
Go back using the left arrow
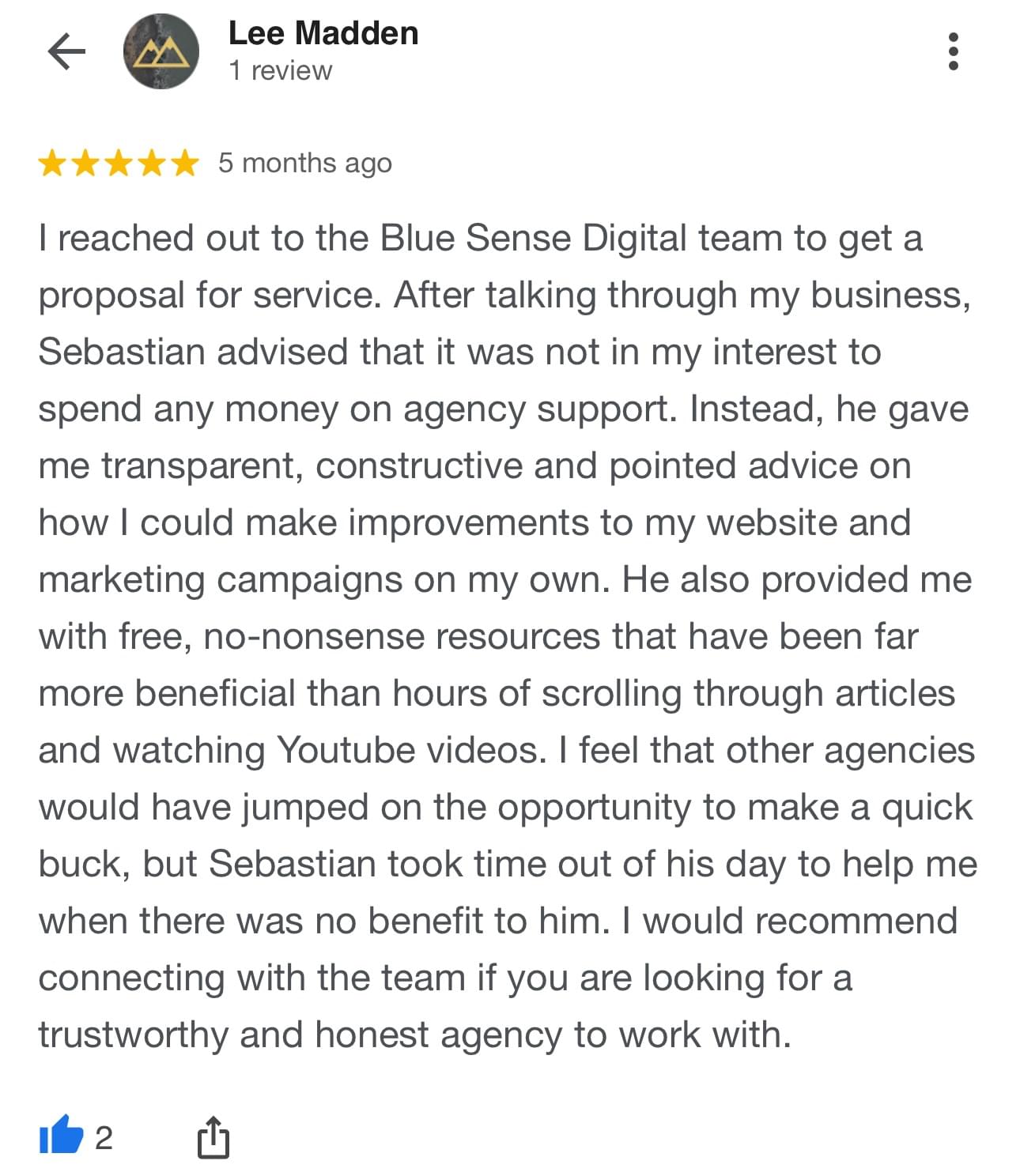(x=66, y=52)
